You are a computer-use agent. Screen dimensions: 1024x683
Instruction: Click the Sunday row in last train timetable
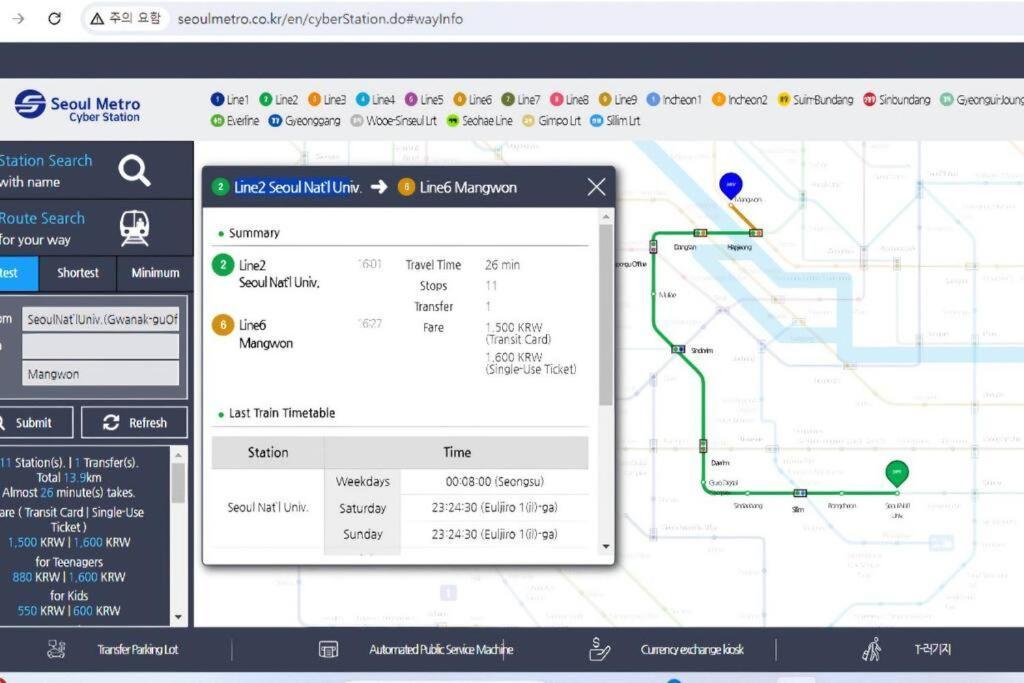pyautogui.click(x=456, y=534)
